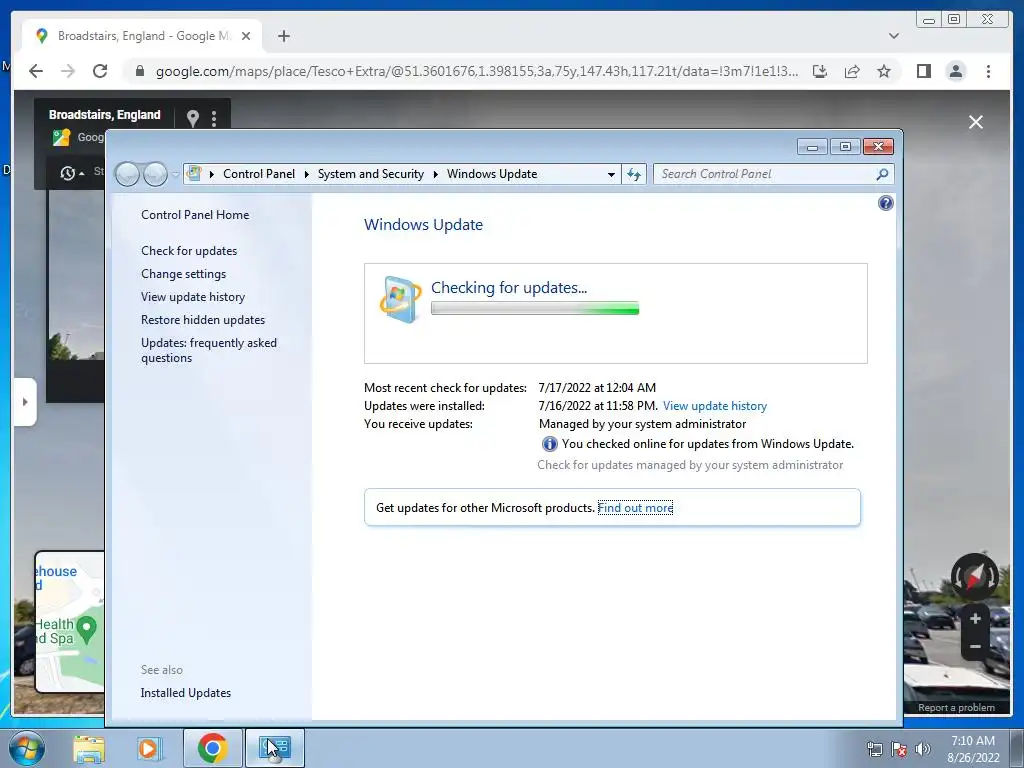The width and height of the screenshot is (1024, 768).
Task: Zoom in on Street View
Action: pos(975,618)
